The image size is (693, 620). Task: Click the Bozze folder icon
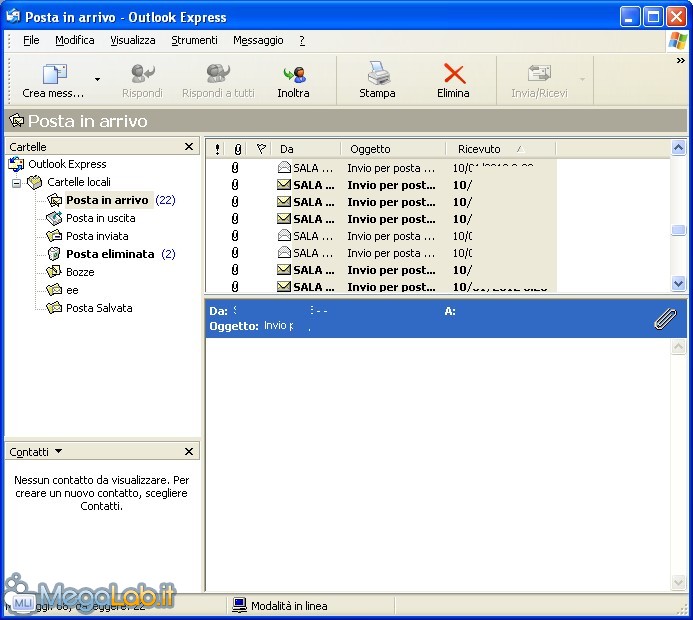[54, 272]
